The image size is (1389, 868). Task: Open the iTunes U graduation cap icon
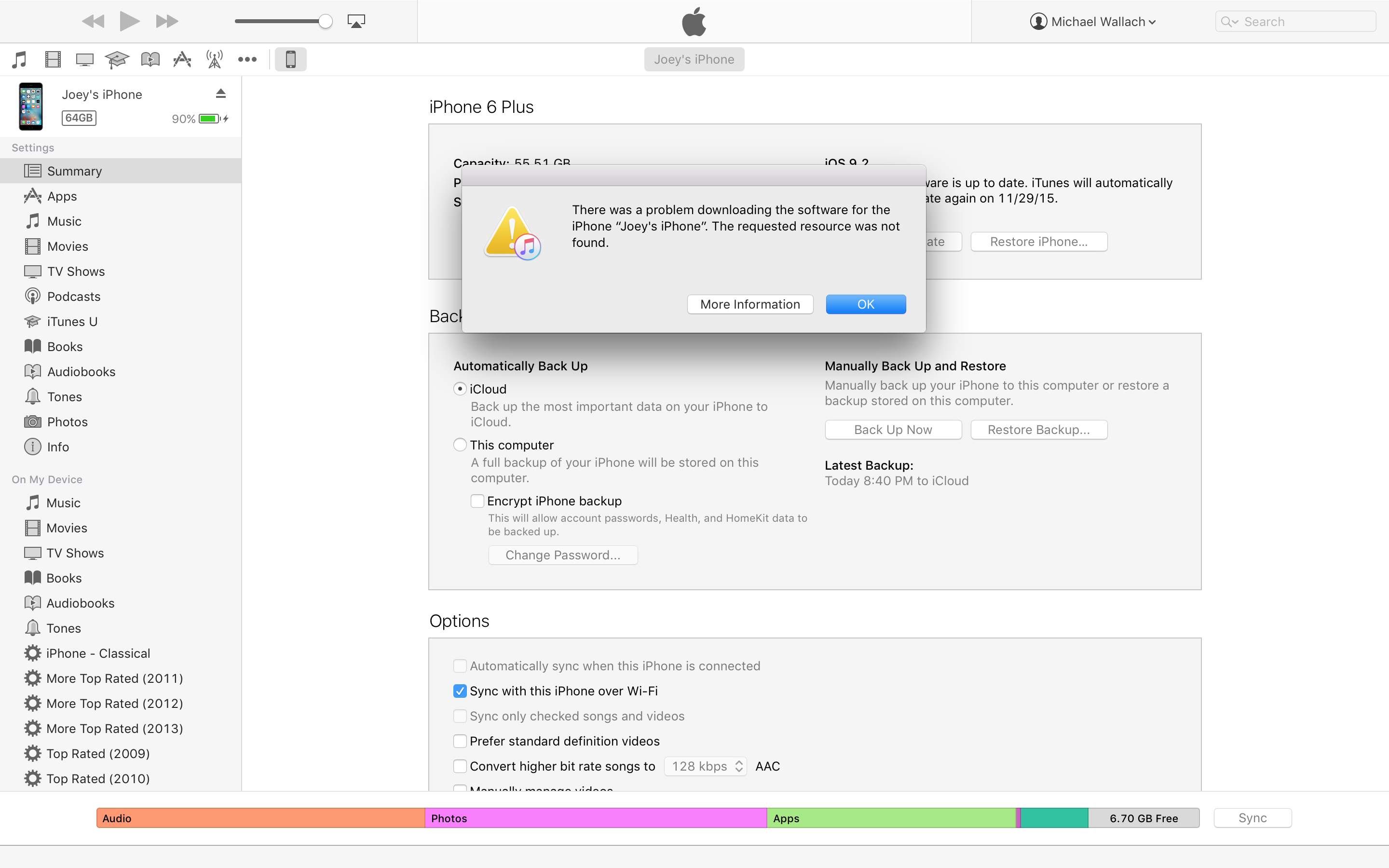coord(117,59)
